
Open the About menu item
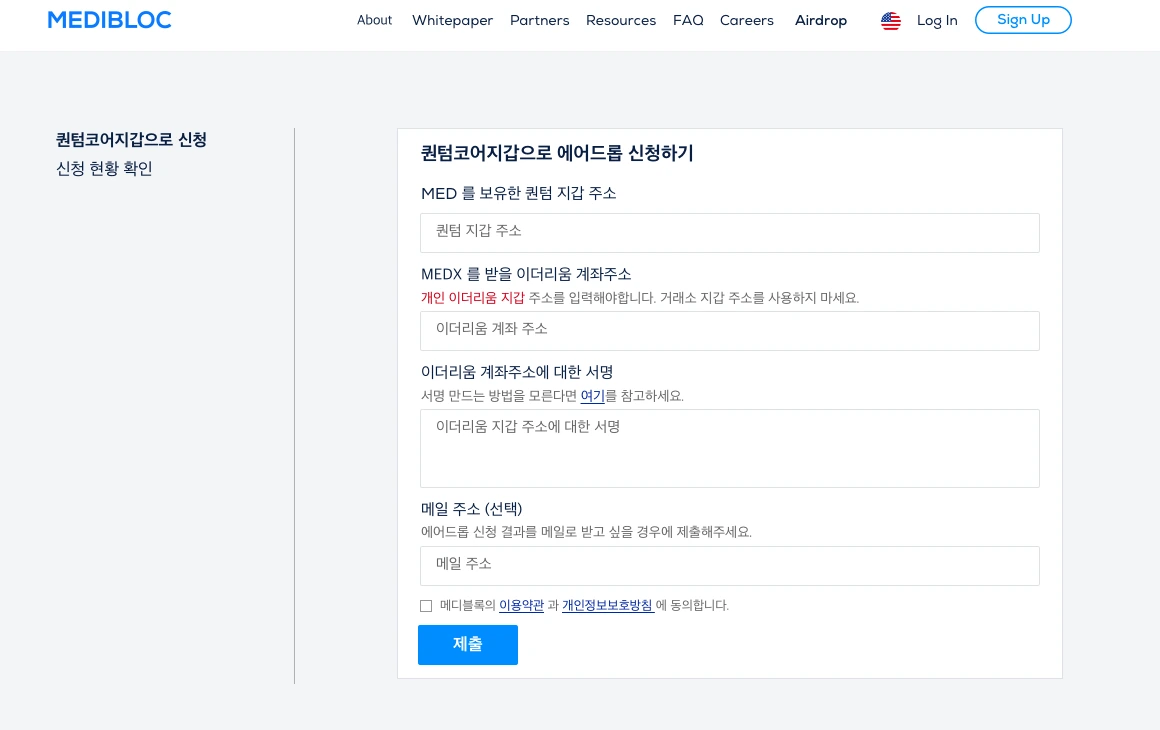pyautogui.click(x=374, y=21)
